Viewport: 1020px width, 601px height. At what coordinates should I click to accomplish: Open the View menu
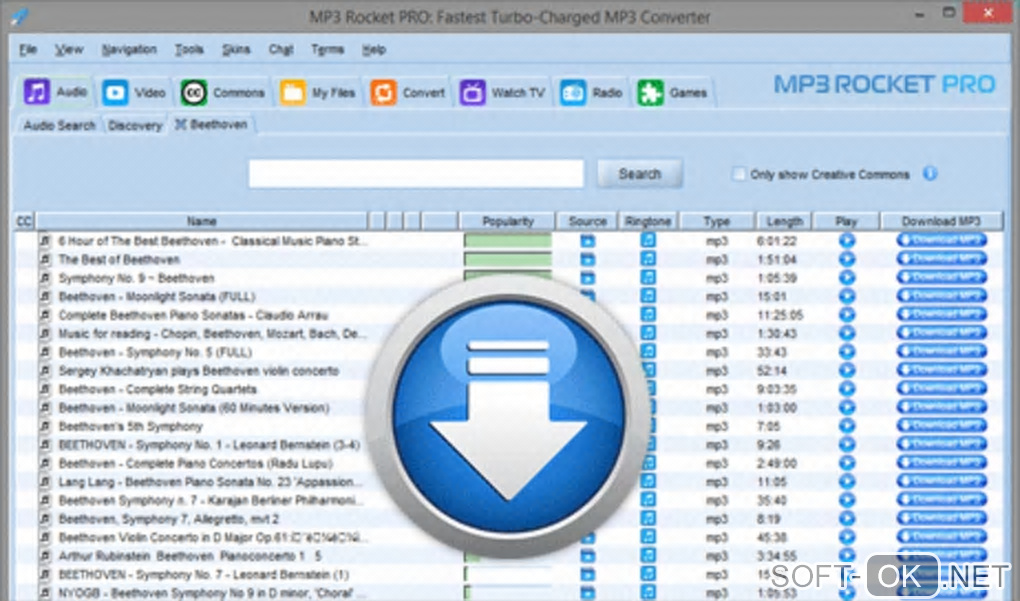[68, 49]
